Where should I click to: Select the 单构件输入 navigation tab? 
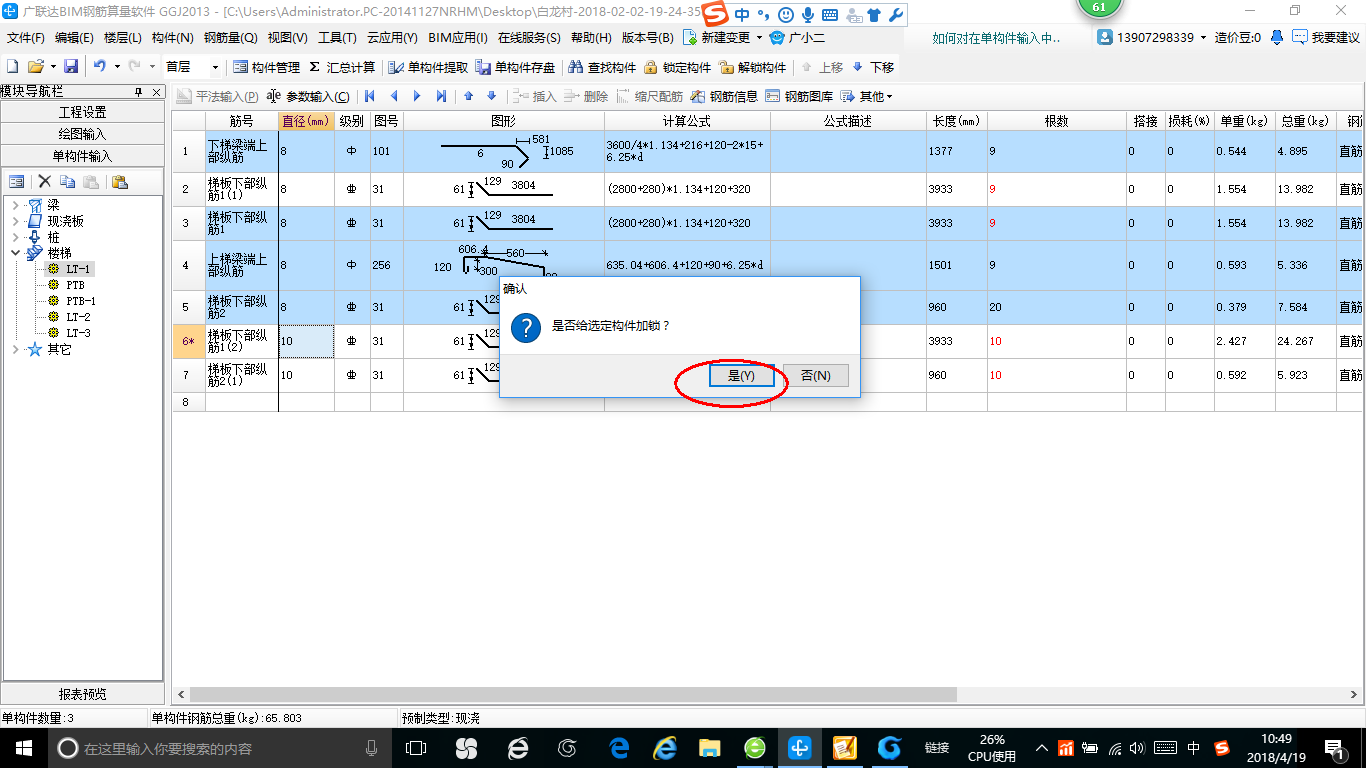82,156
